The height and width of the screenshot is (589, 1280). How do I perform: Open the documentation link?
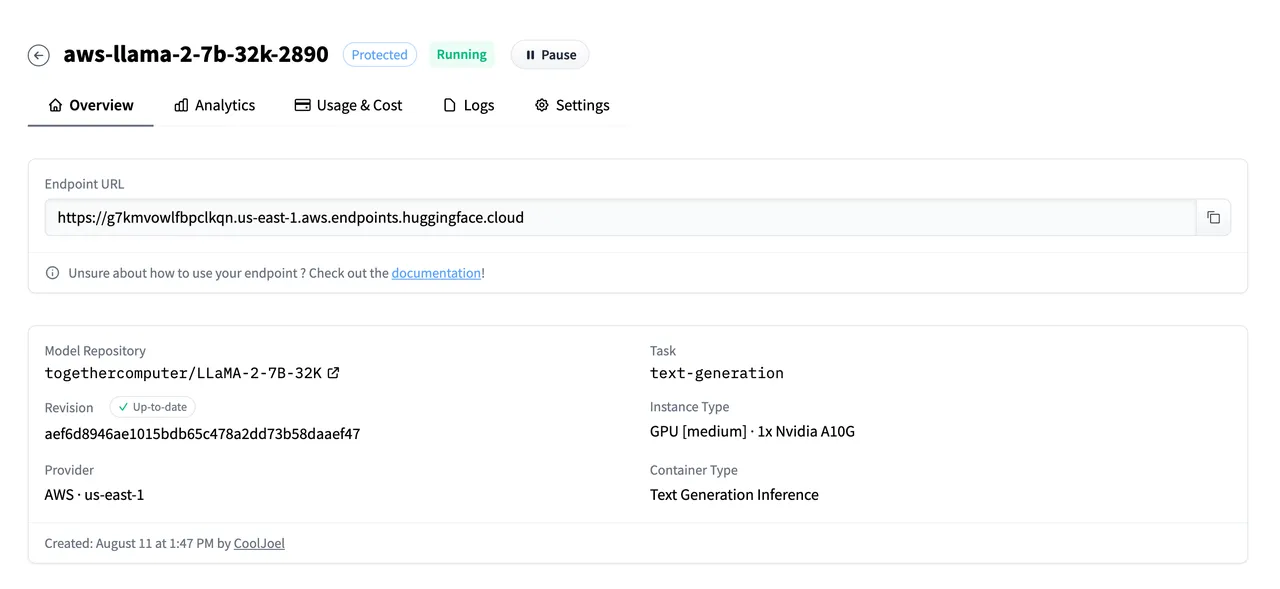pyautogui.click(x=436, y=273)
